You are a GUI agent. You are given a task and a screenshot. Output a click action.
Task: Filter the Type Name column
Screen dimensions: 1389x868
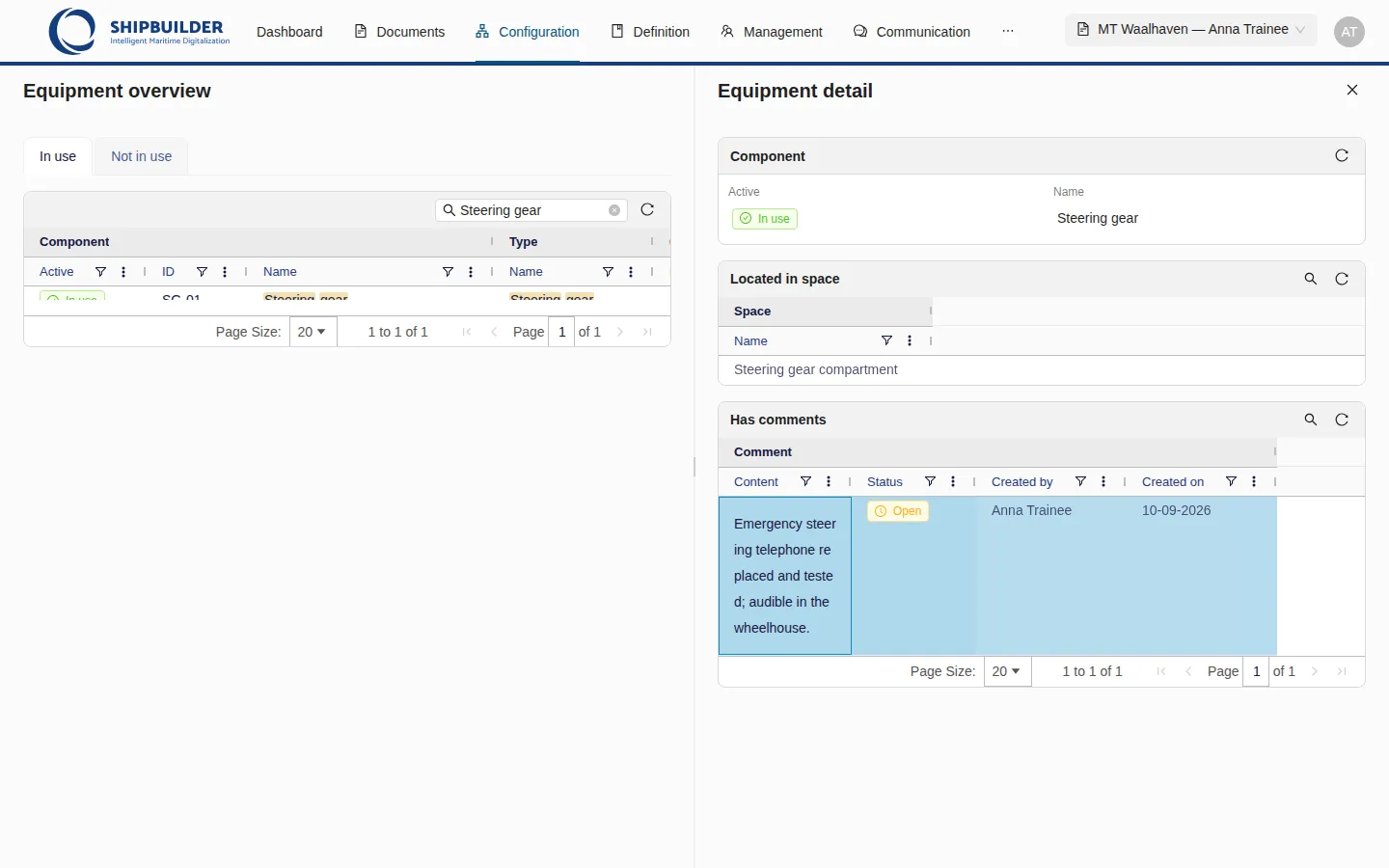(x=608, y=272)
